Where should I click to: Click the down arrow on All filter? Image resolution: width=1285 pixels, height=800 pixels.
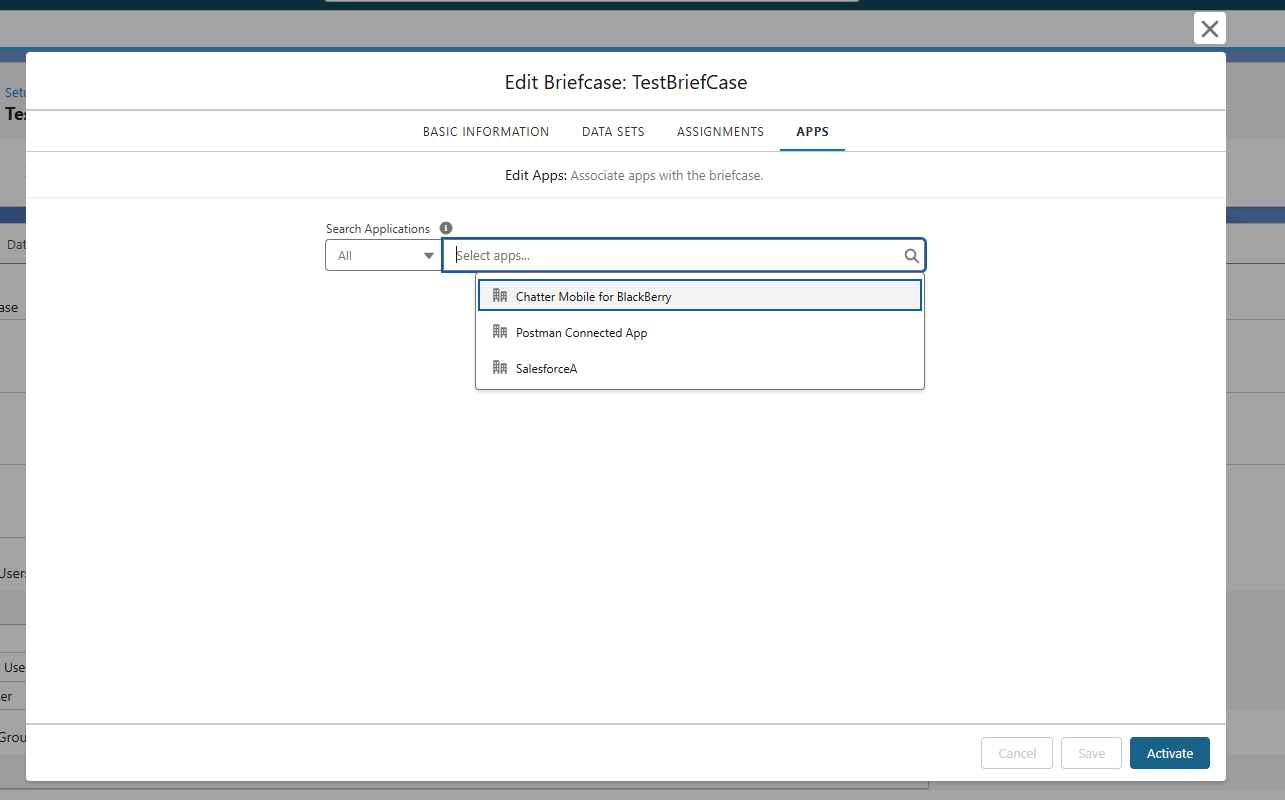[428, 256]
